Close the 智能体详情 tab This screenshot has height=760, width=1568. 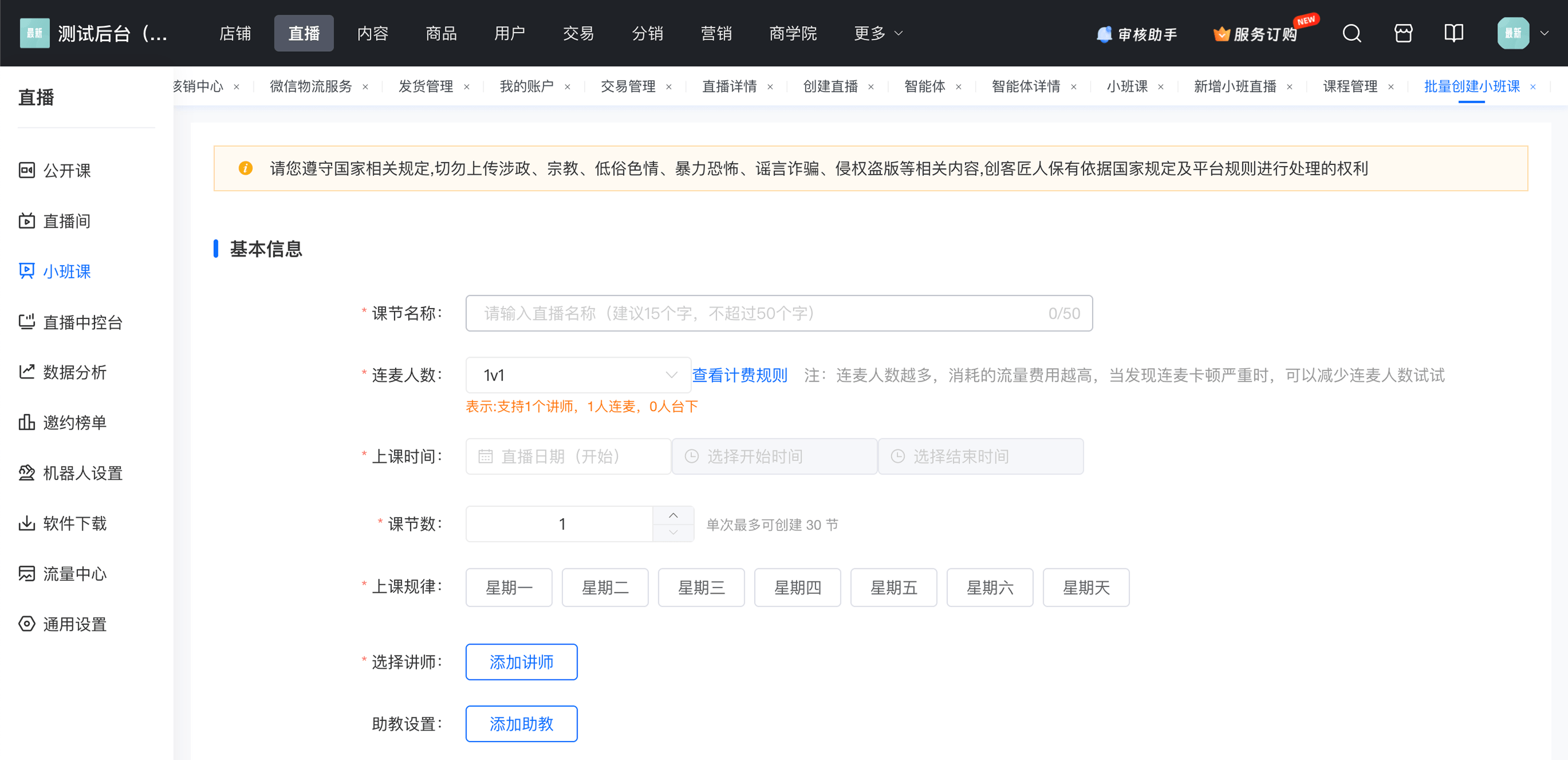pos(1074,87)
